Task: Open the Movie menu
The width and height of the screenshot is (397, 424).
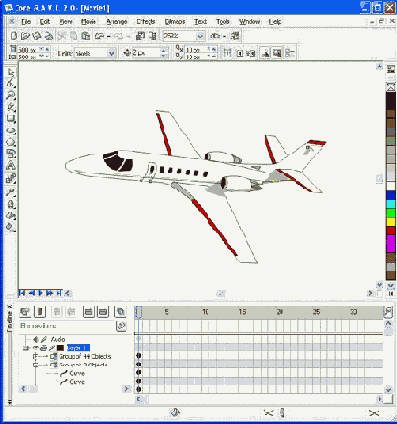Action: click(89, 22)
